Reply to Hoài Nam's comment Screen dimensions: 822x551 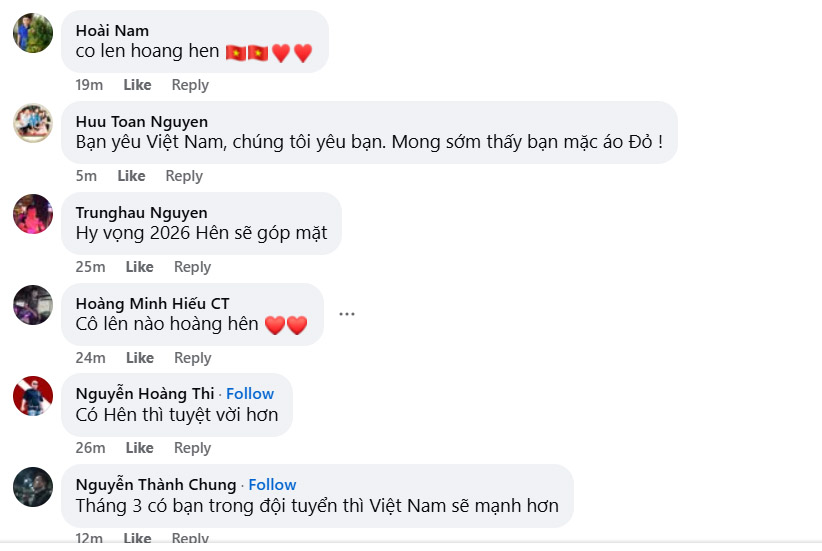coord(190,85)
